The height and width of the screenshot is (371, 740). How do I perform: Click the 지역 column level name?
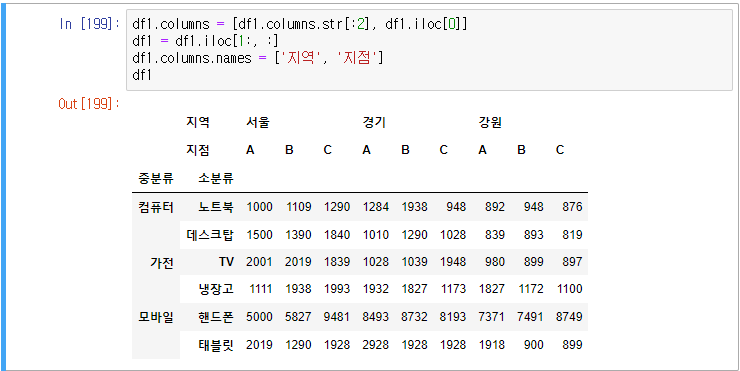point(198,123)
